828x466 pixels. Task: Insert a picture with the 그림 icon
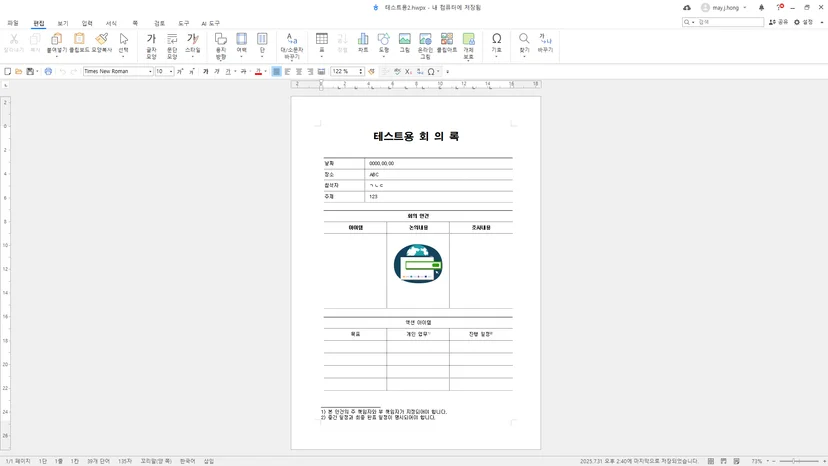click(404, 39)
